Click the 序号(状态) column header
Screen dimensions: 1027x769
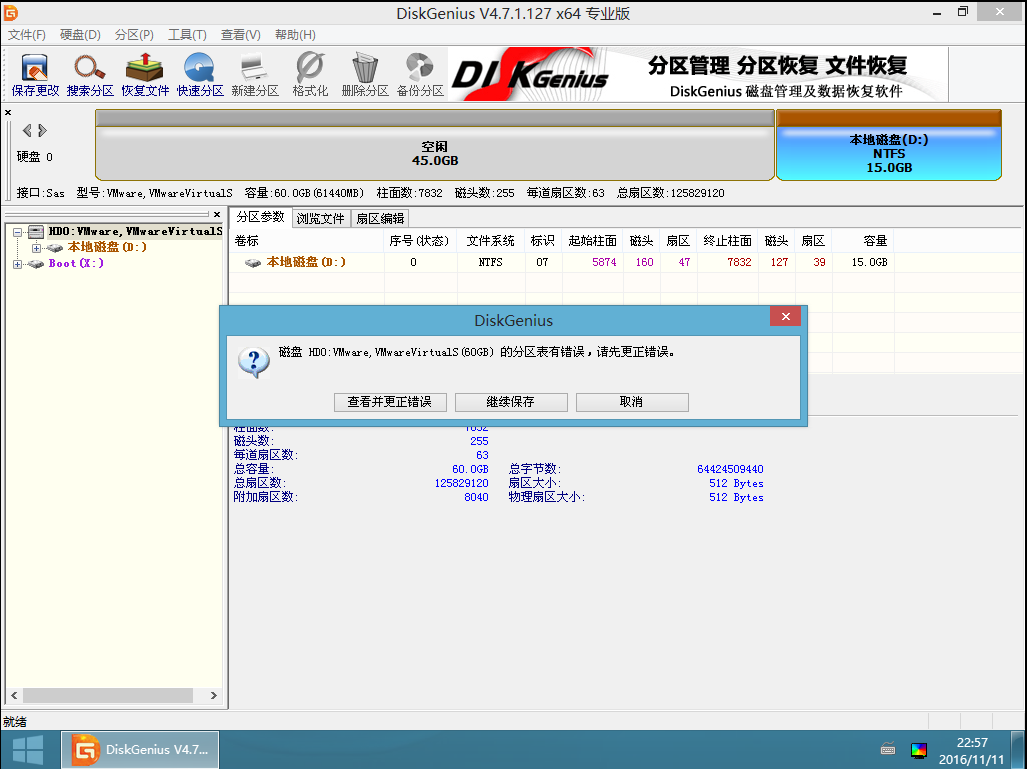coord(420,241)
